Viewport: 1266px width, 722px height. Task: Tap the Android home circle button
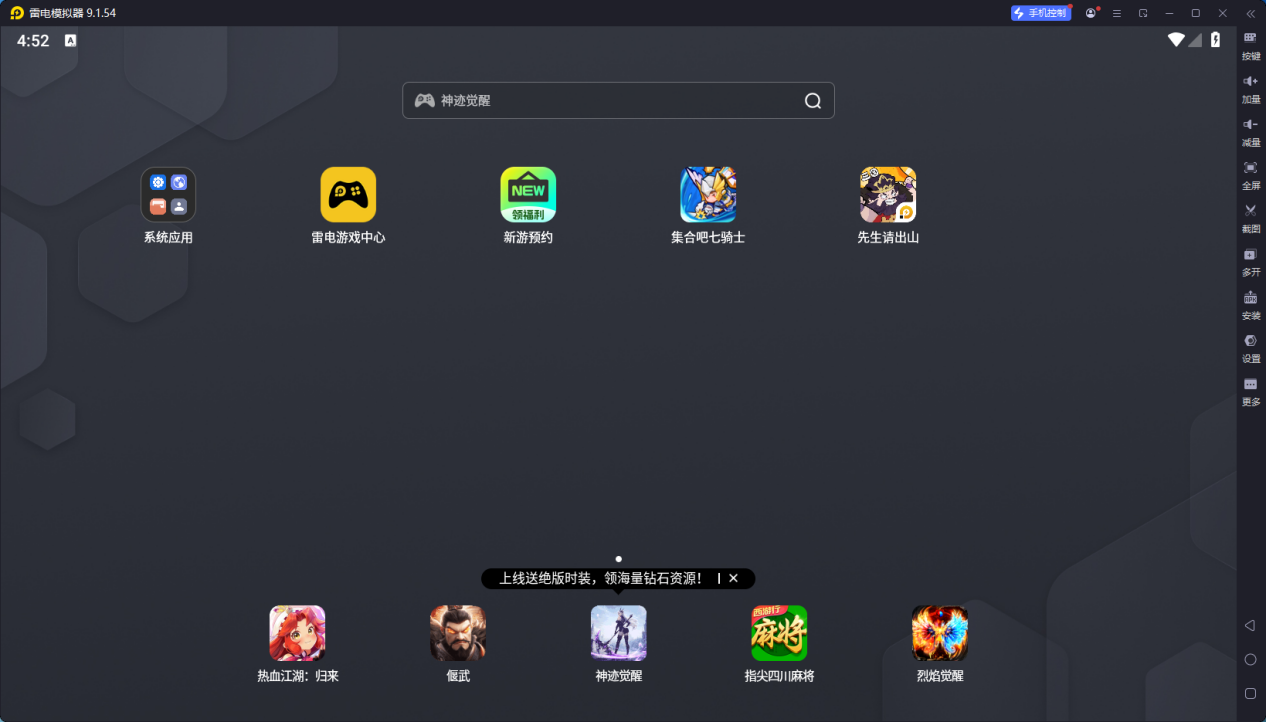point(1250,659)
